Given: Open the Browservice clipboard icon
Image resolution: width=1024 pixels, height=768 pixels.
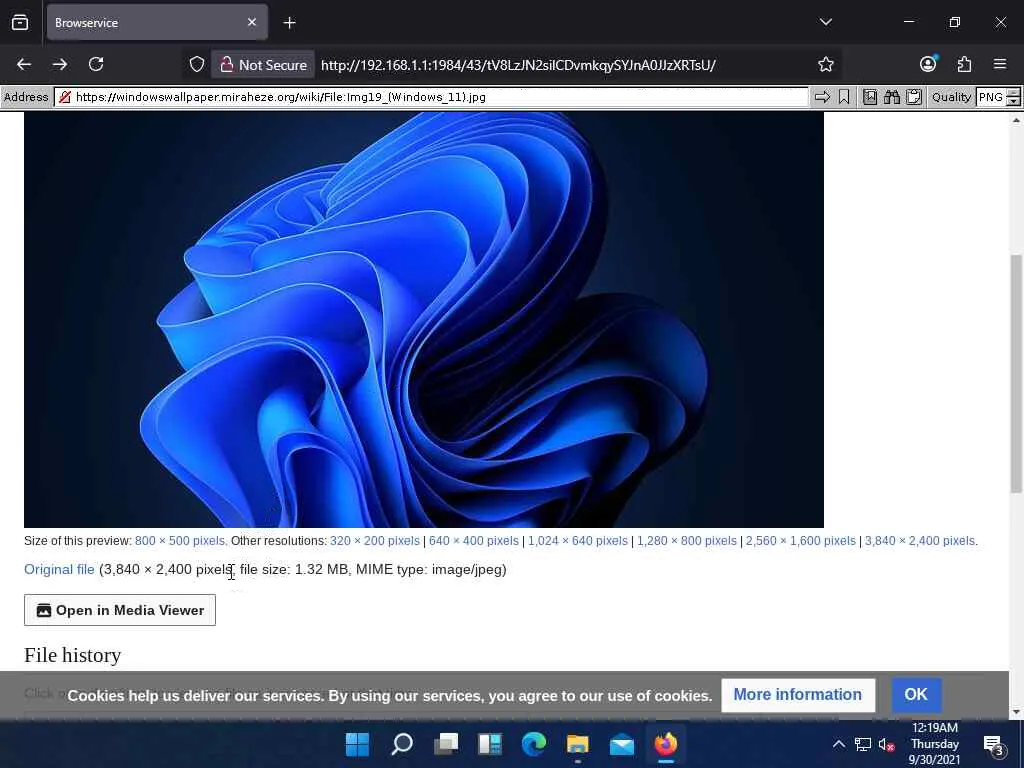Looking at the screenshot, I should (x=914, y=97).
